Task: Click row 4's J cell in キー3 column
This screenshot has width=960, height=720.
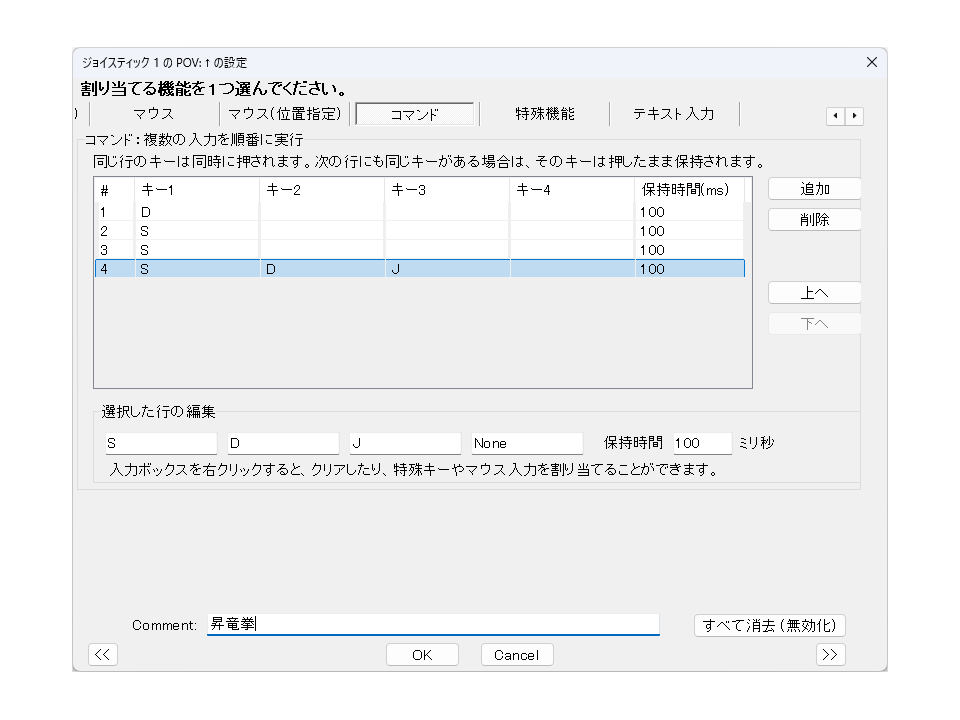Action: click(448, 269)
